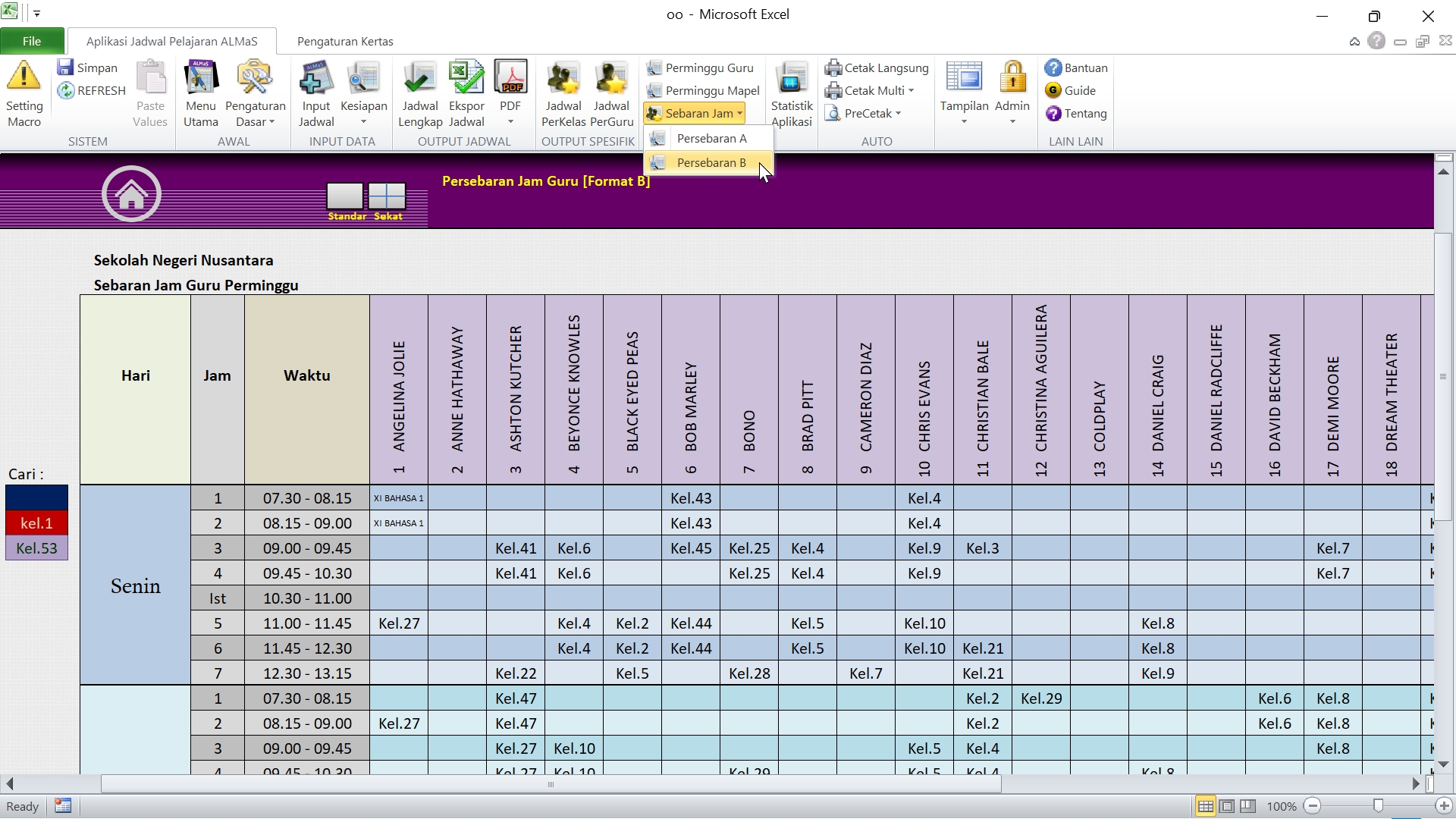Expand the PDF export dropdown
The height and width of the screenshot is (819, 1456).
pyautogui.click(x=510, y=122)
